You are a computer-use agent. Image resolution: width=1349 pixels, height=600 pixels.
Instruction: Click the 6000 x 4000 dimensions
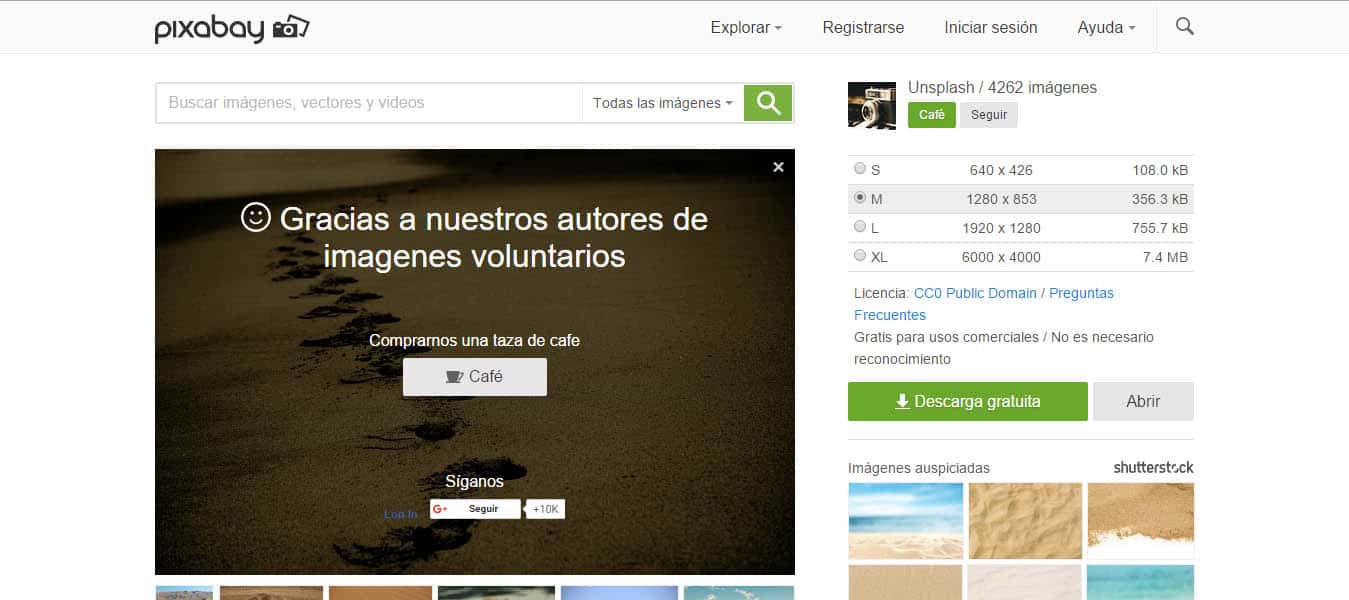[x=1001, y=257]
